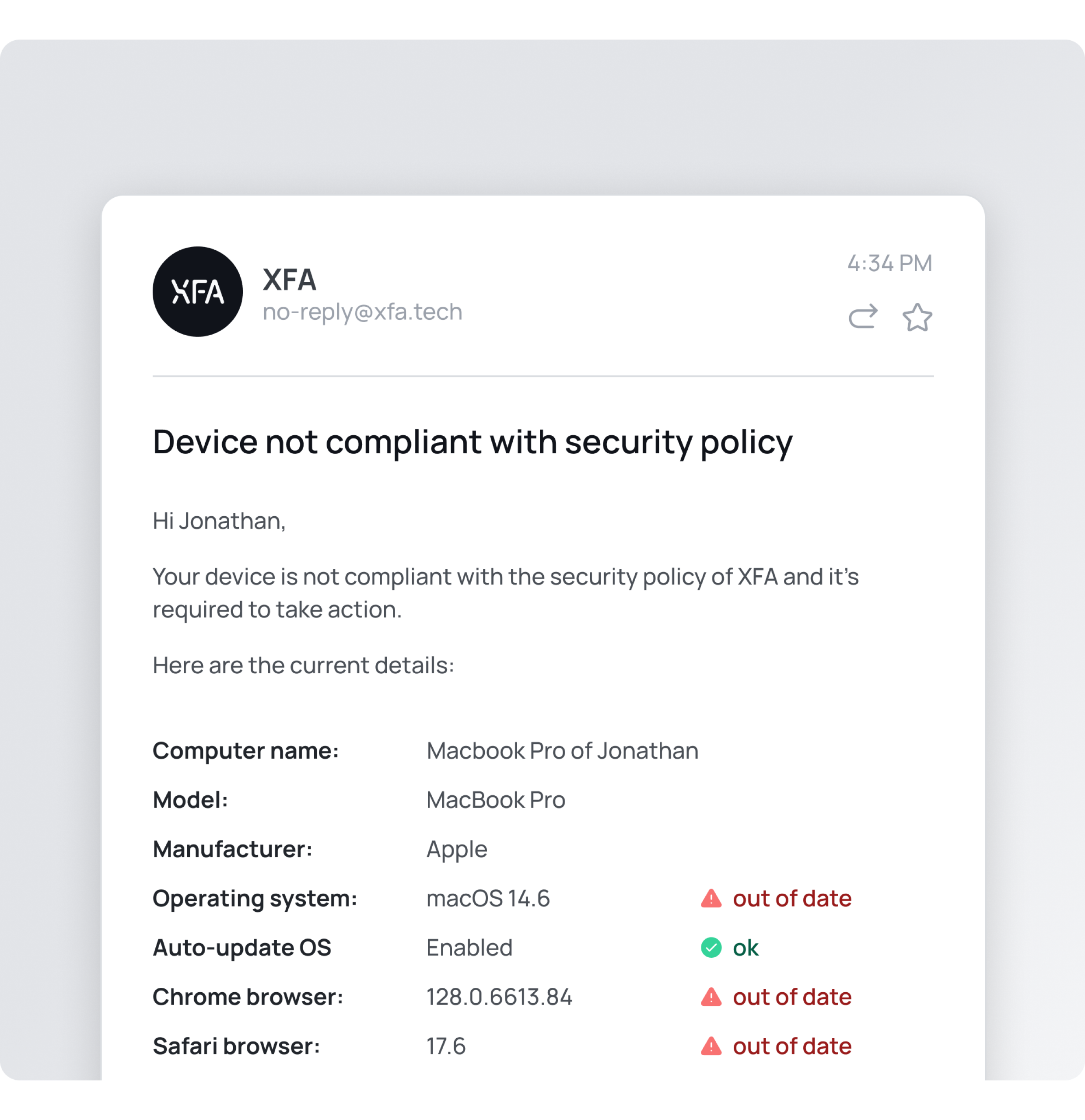The height and width of the screenshot is (1120, 1085).
Task: Click the Apple manufacturer value
Action: pyautogui.click(x=456, y=849)
